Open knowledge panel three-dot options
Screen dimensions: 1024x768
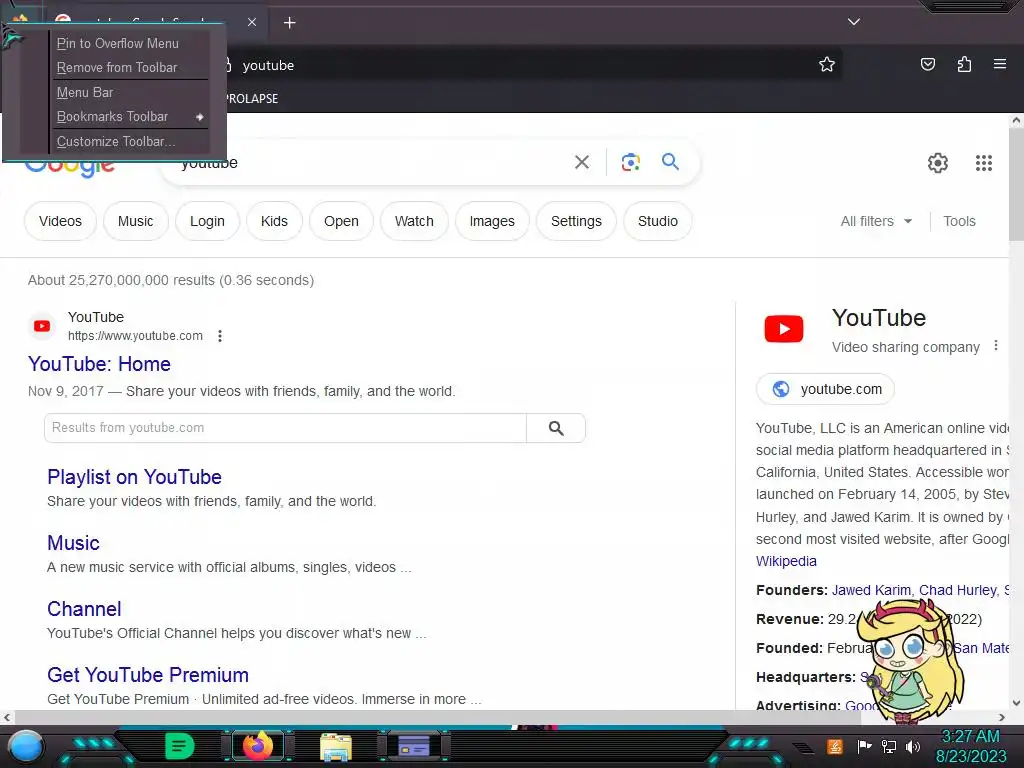[x=995, y=345]
